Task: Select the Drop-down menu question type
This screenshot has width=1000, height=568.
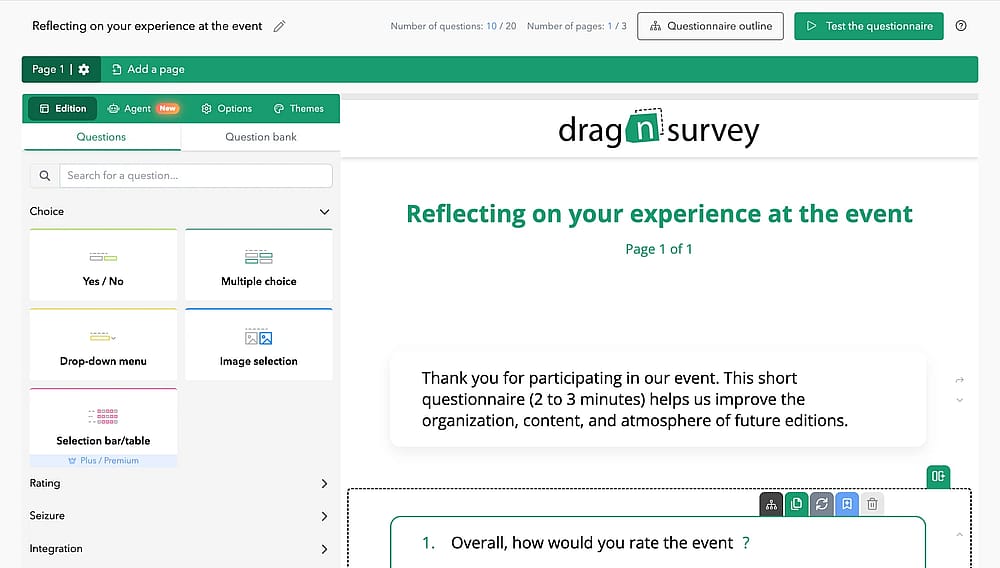Action: click(103, 344)
